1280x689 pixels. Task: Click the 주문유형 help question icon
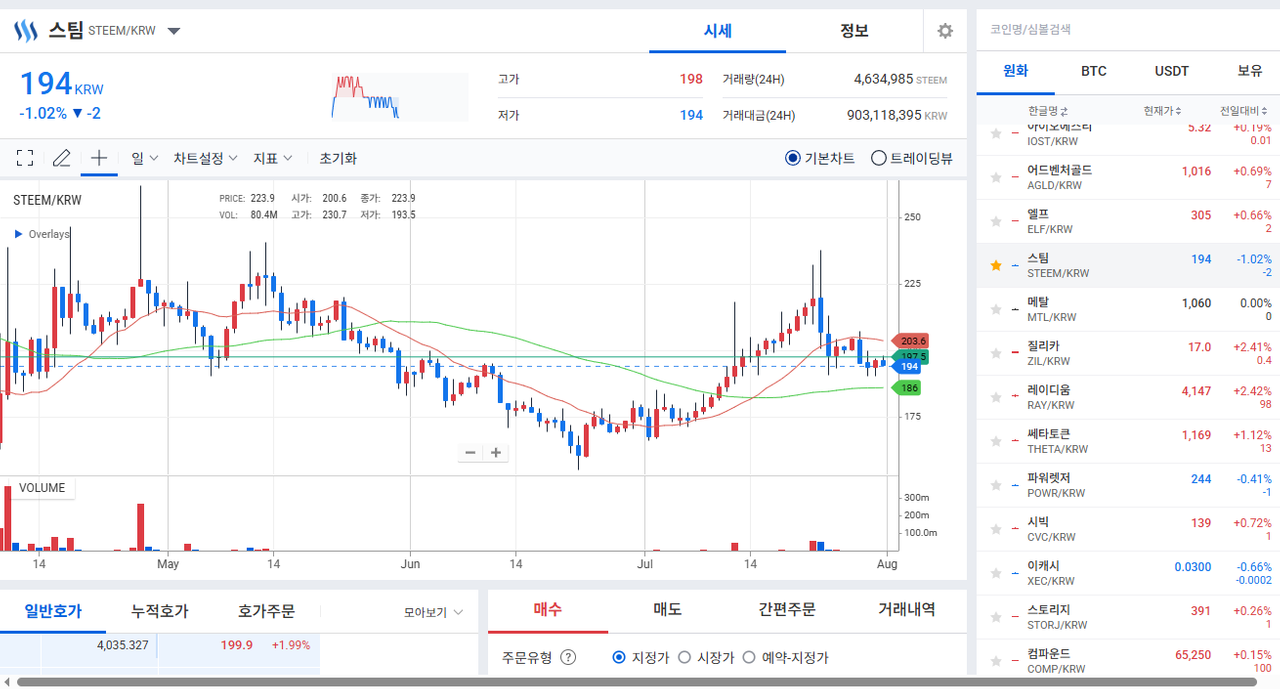point(568,657)
